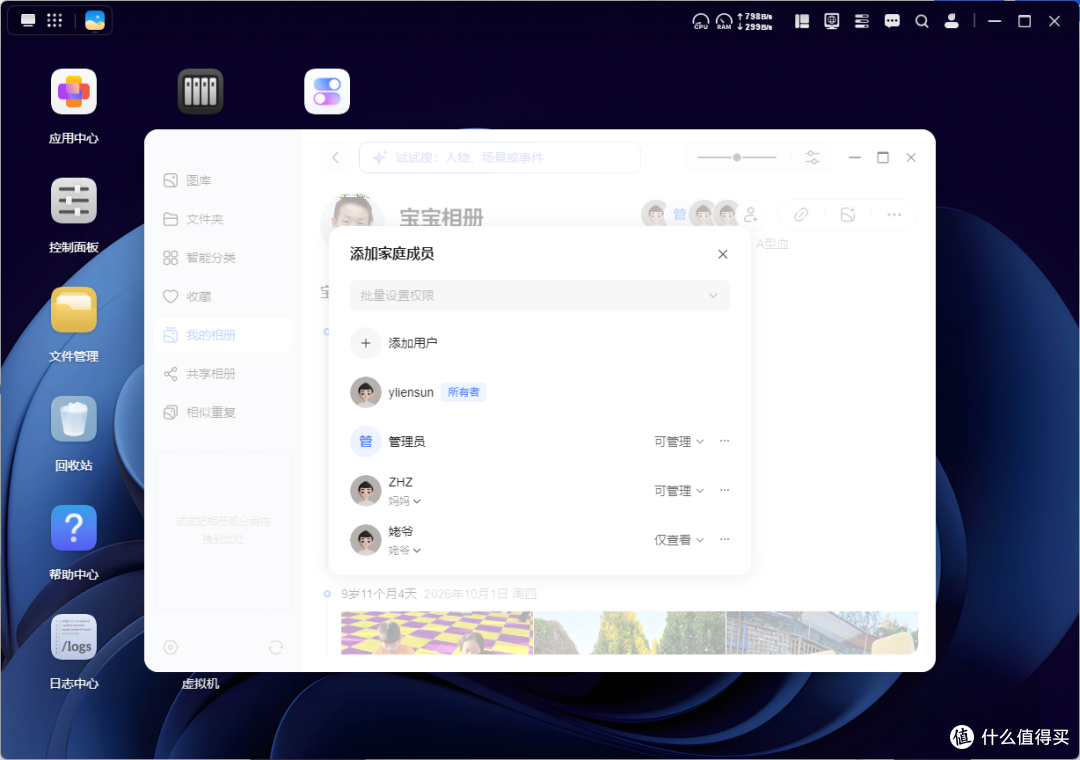1080x760 pixels.
Task: Select the 管 manager avatar in the album header
Action: [x=679, y=215]
